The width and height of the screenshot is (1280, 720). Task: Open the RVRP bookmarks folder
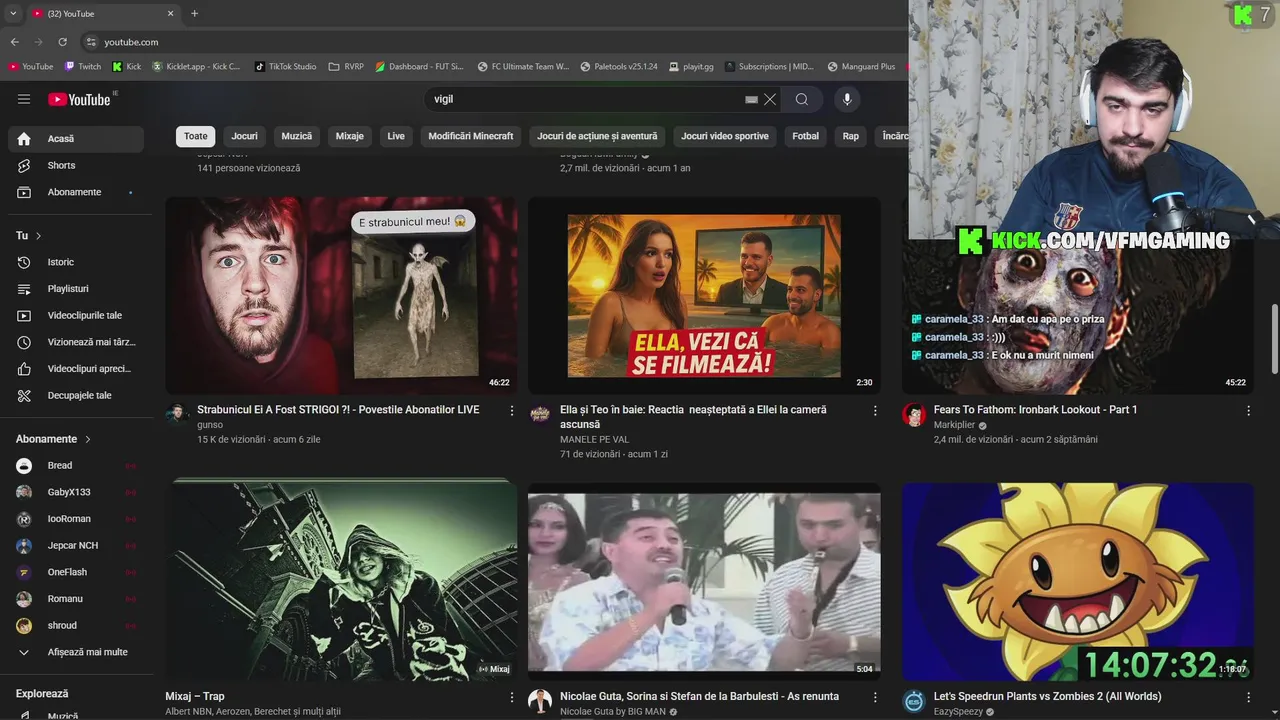coord(346,67)
